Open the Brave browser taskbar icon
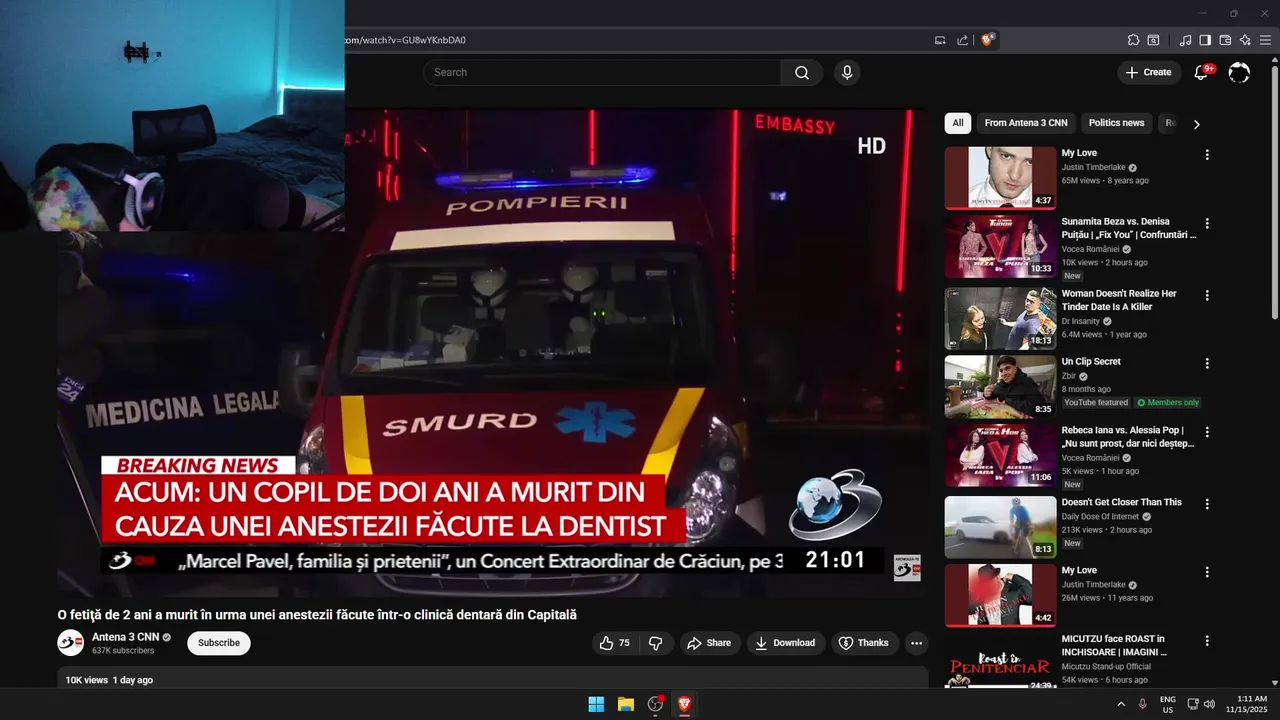 685,704
